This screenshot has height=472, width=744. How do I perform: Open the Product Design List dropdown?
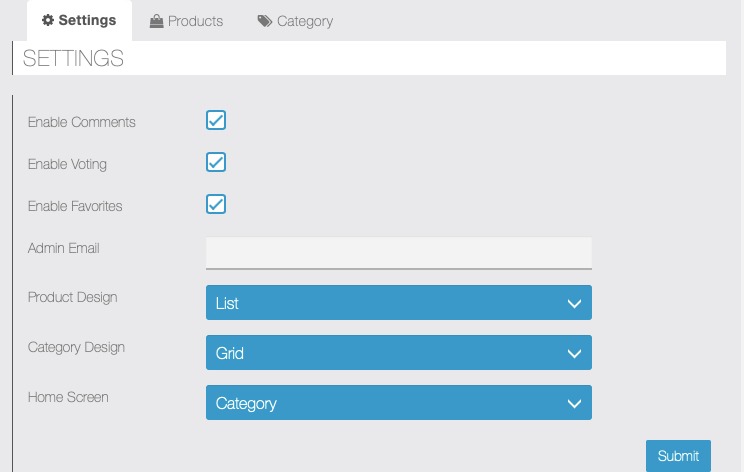[399, 303]
